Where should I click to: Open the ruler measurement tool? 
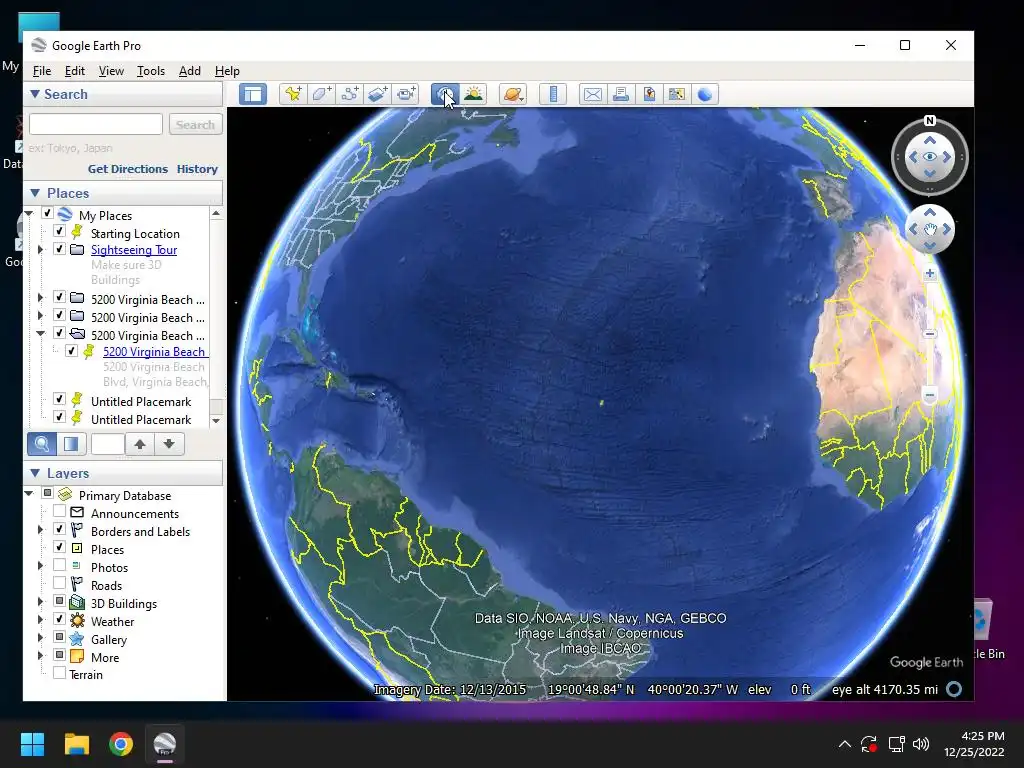(x=553, y=94)
